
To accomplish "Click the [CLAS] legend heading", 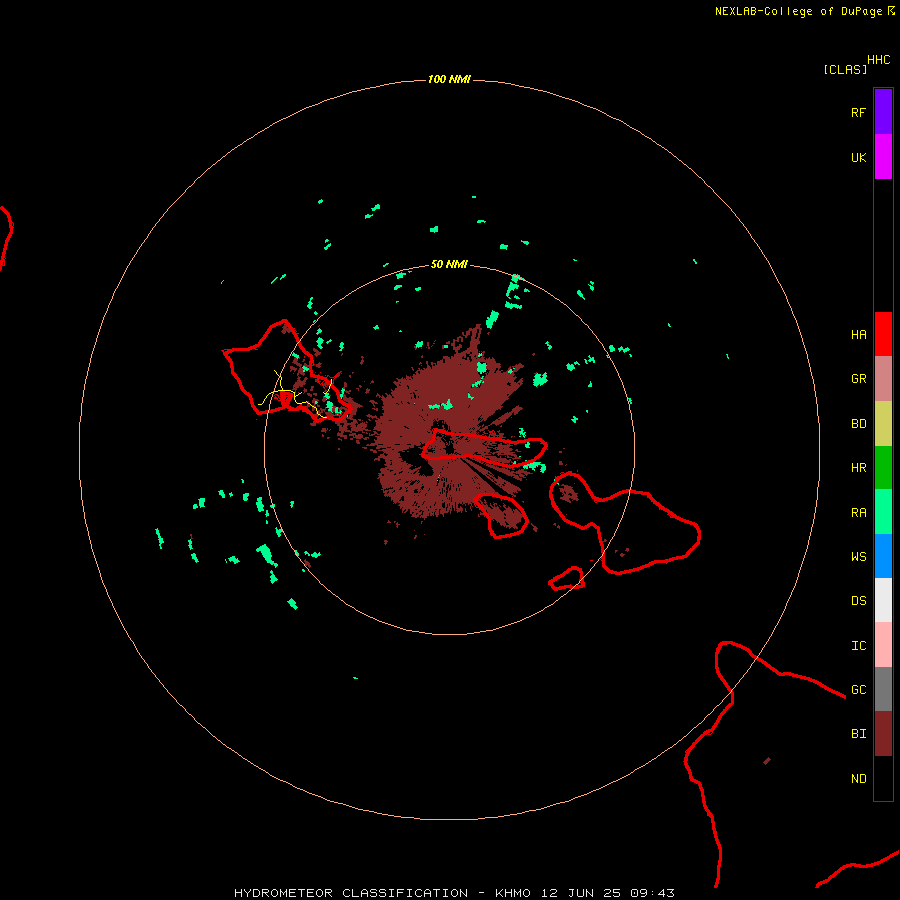I will (x=845, y=69).
